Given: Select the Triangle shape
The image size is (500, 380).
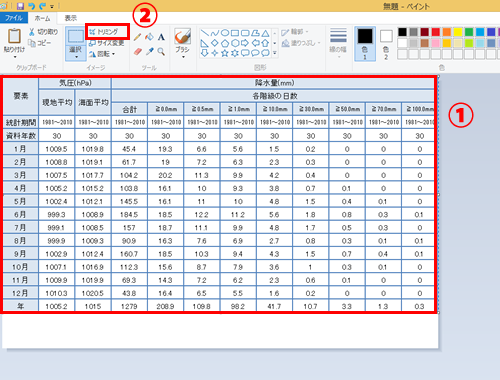Looking at the screenshot, I should (x=265, y=33).
